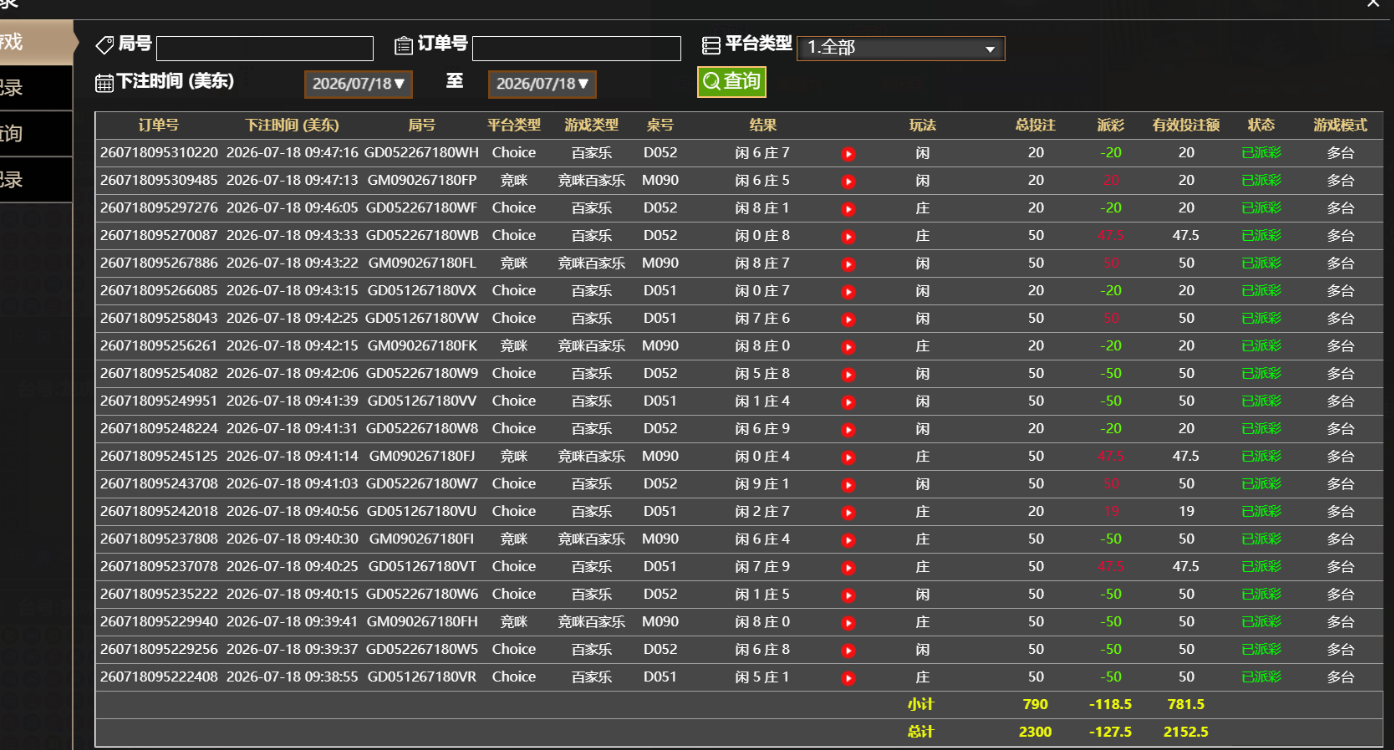Select order number 260718095310220

158,153
